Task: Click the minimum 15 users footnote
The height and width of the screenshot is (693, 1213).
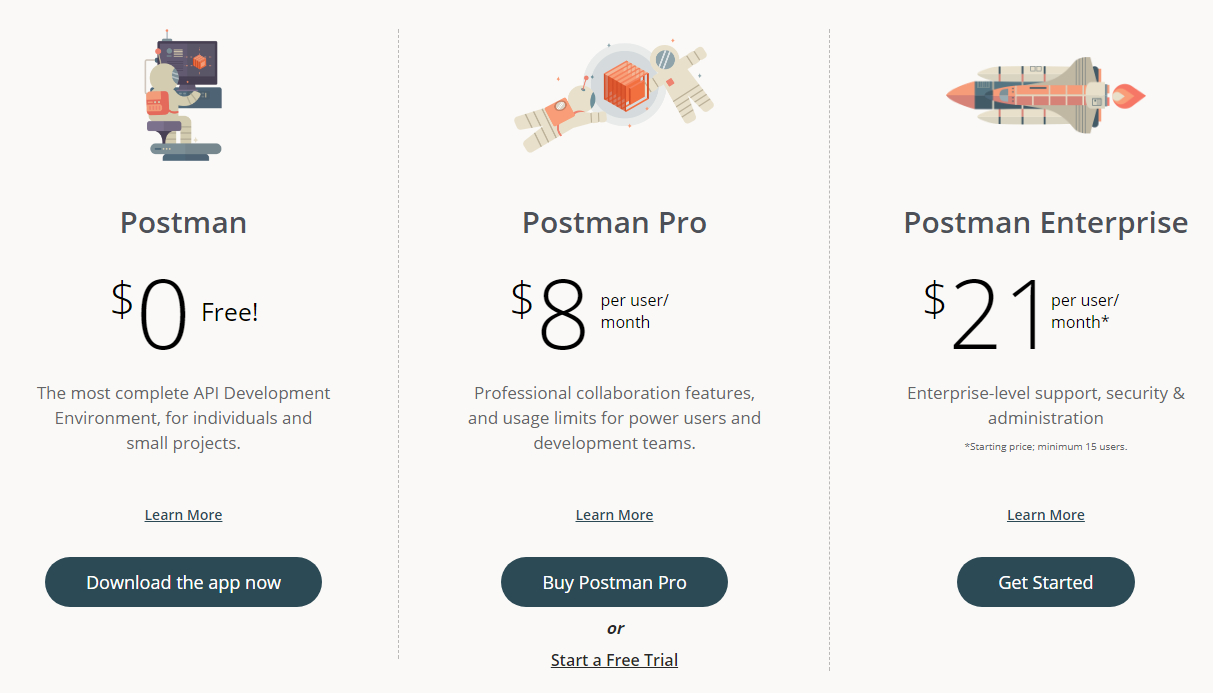Action: coord(1046,447)
